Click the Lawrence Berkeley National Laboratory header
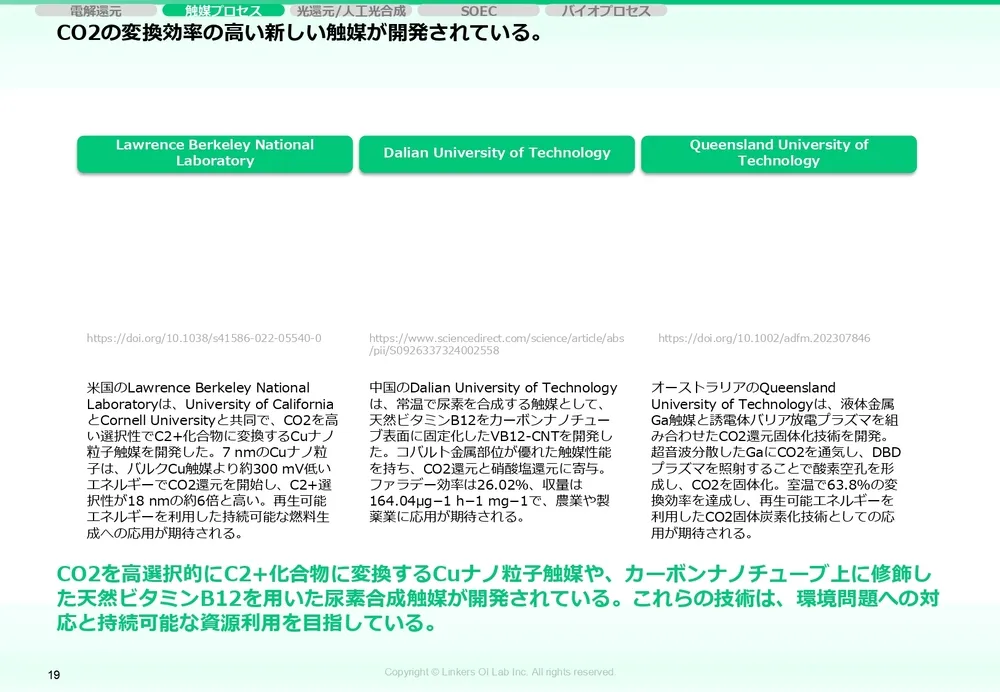The width and height of the screenshot is (1000, 692). pyautogui.click(x=215, y=153)
